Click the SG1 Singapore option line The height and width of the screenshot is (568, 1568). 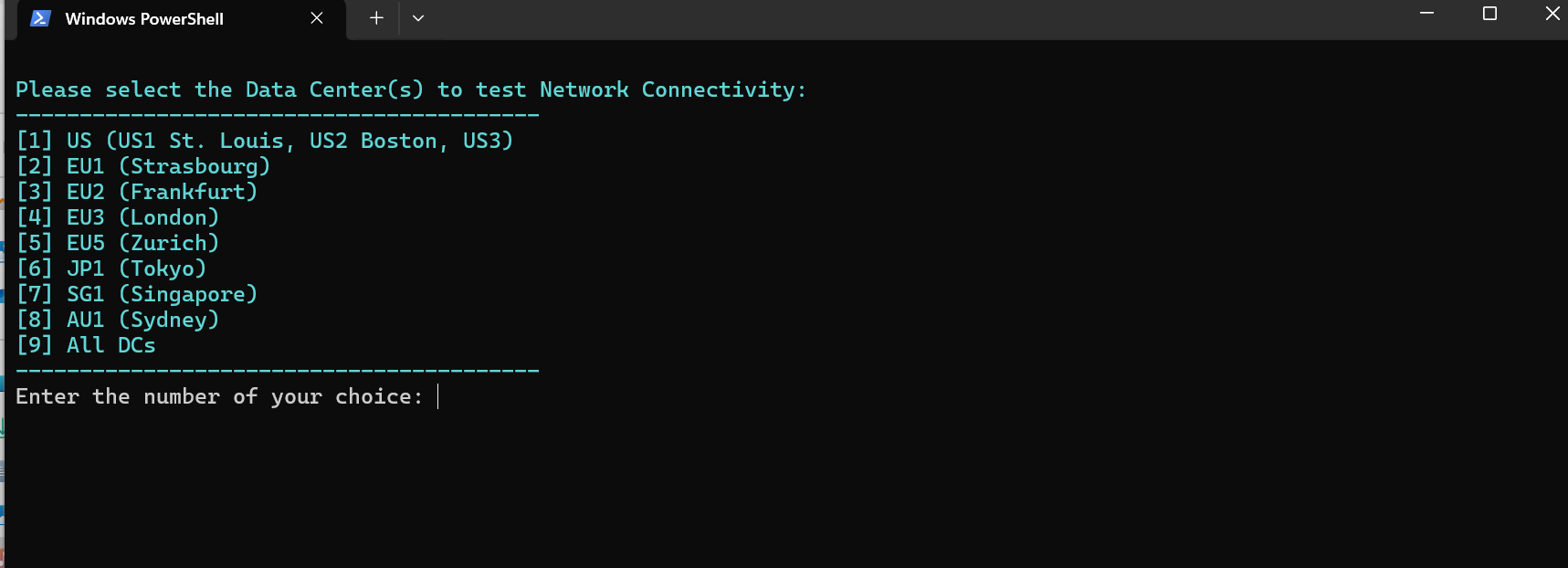(137, 294)
